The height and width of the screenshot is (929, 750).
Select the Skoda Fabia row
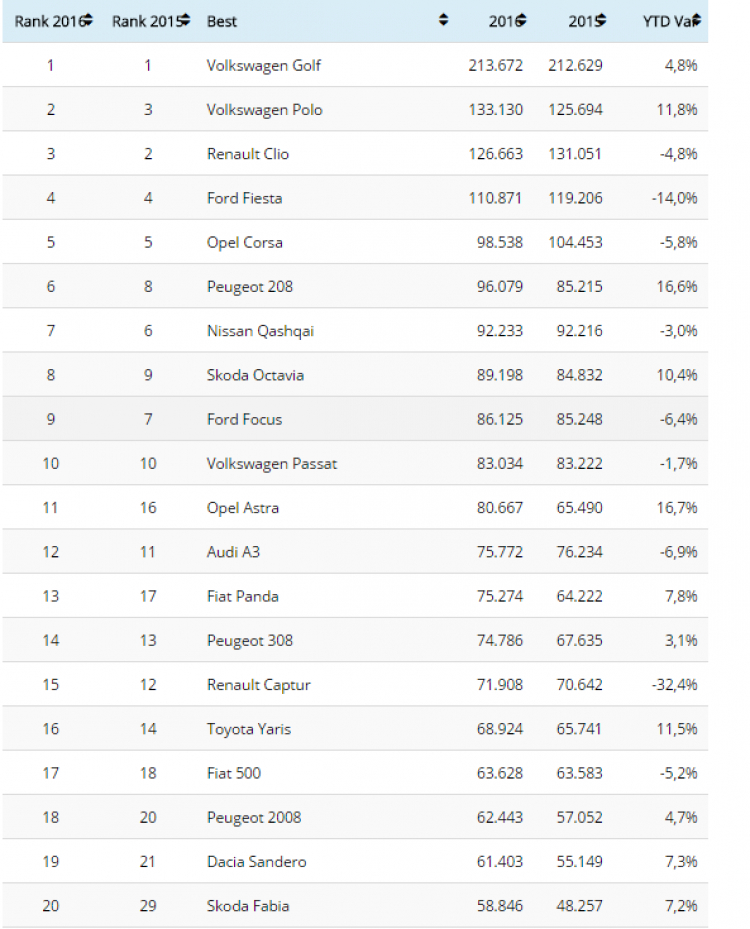point(355,905)
